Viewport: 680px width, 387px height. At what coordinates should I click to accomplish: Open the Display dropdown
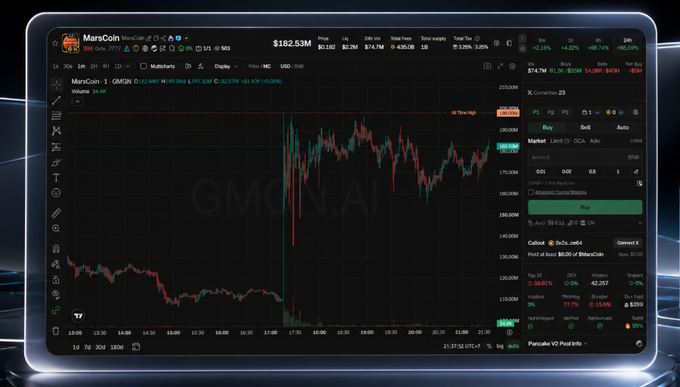[226, 66]
